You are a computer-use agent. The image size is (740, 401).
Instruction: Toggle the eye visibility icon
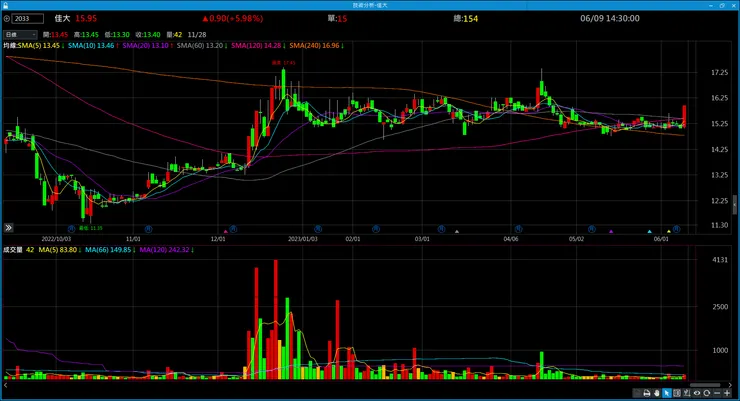click(697, 393)
